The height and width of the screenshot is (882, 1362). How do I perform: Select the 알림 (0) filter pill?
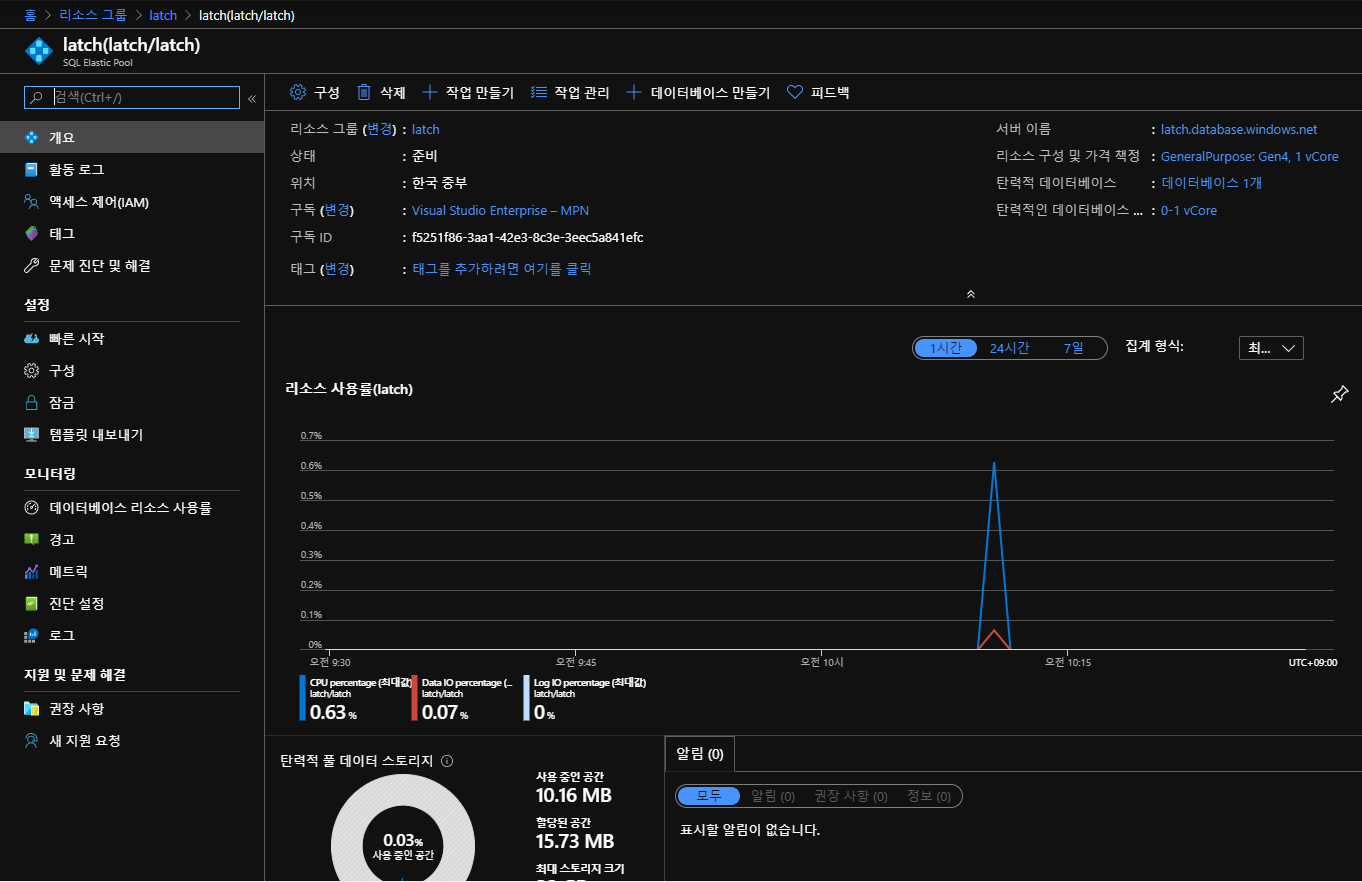[x=773, y=796]
